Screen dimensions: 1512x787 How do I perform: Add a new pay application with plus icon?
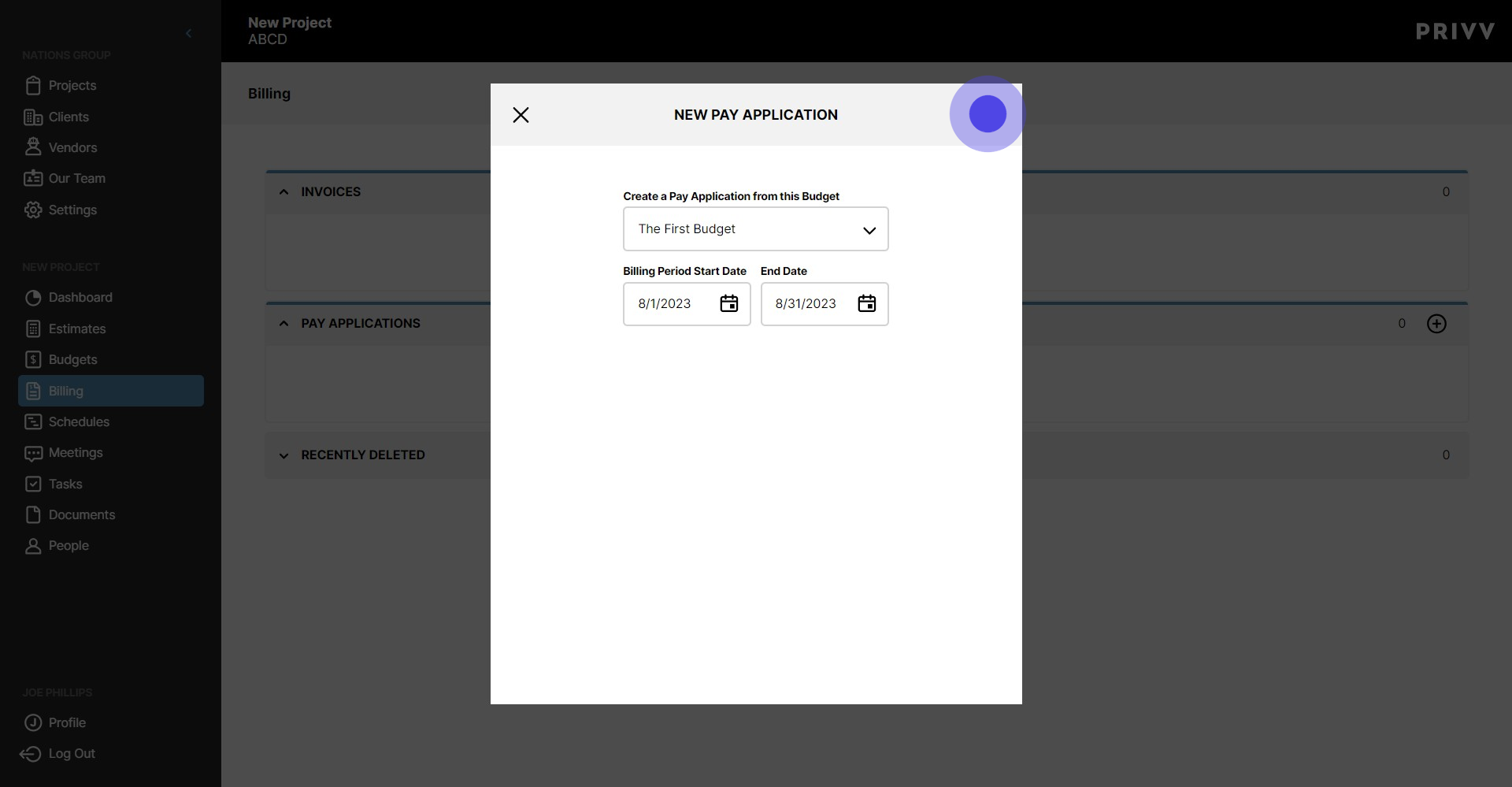click(x=1436, y=324)
